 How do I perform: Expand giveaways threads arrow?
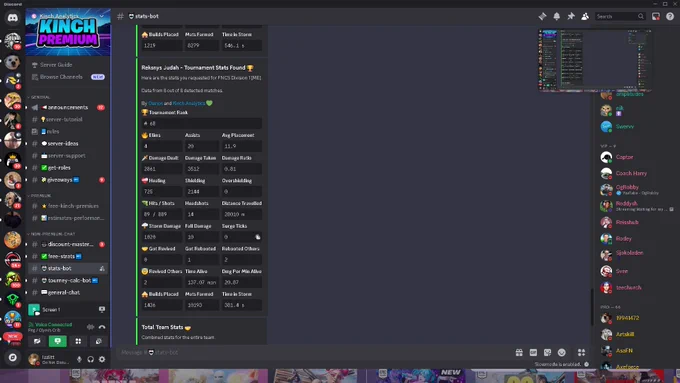click(x=26, y=180)
